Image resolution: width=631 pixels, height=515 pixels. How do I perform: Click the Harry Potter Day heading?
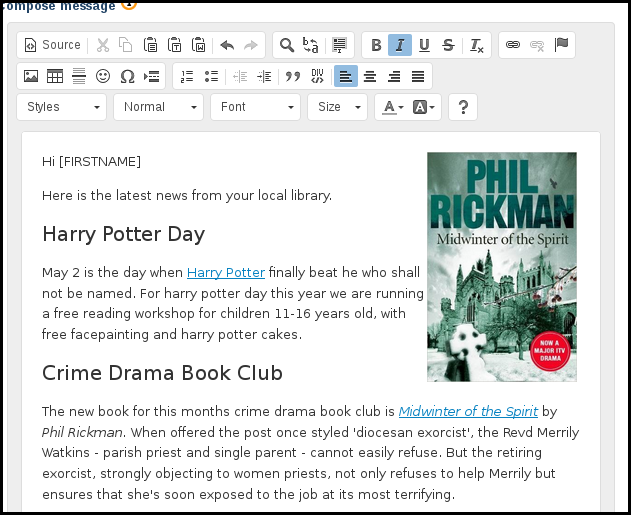(124, 234)
